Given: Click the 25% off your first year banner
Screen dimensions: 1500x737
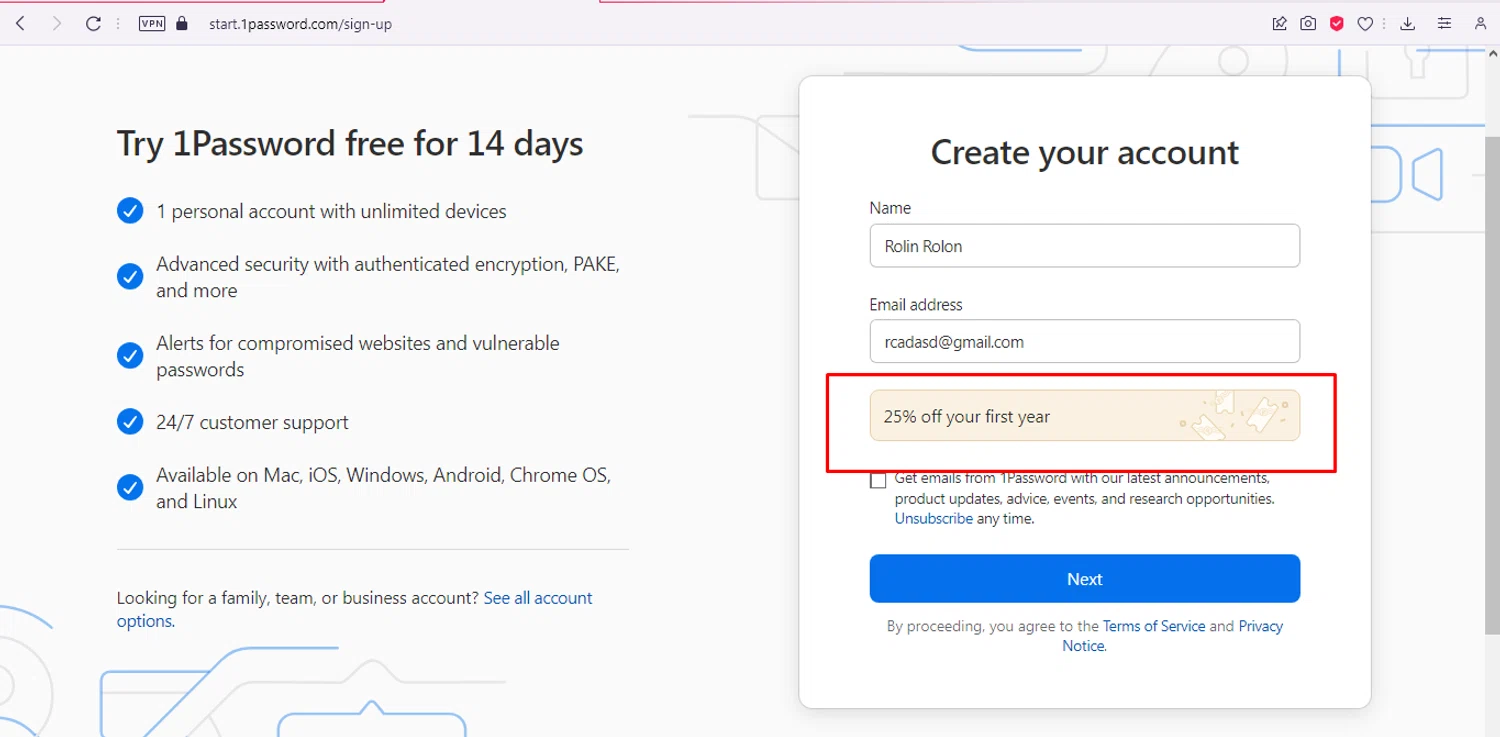Looking at the screenshot, I should coord(1084,416).
